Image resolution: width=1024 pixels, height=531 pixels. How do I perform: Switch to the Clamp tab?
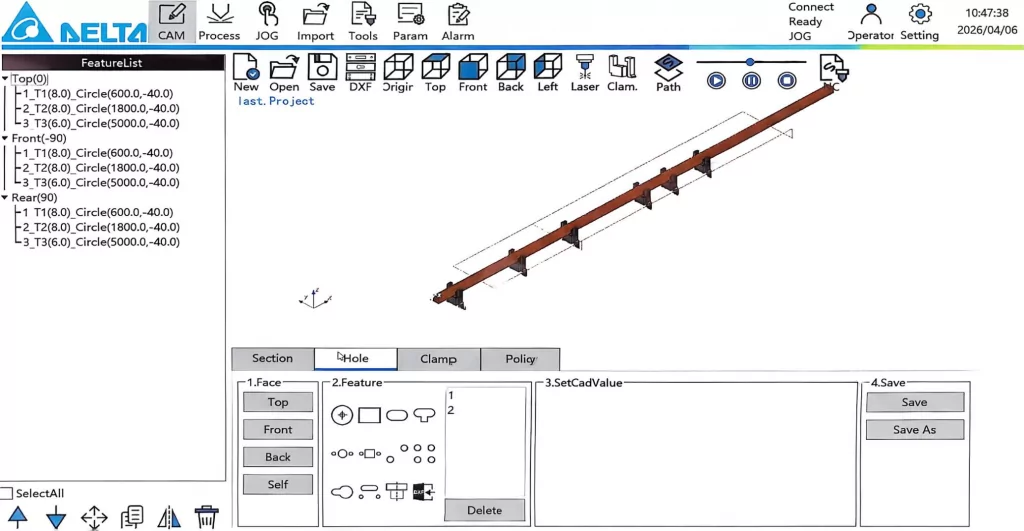438,359
